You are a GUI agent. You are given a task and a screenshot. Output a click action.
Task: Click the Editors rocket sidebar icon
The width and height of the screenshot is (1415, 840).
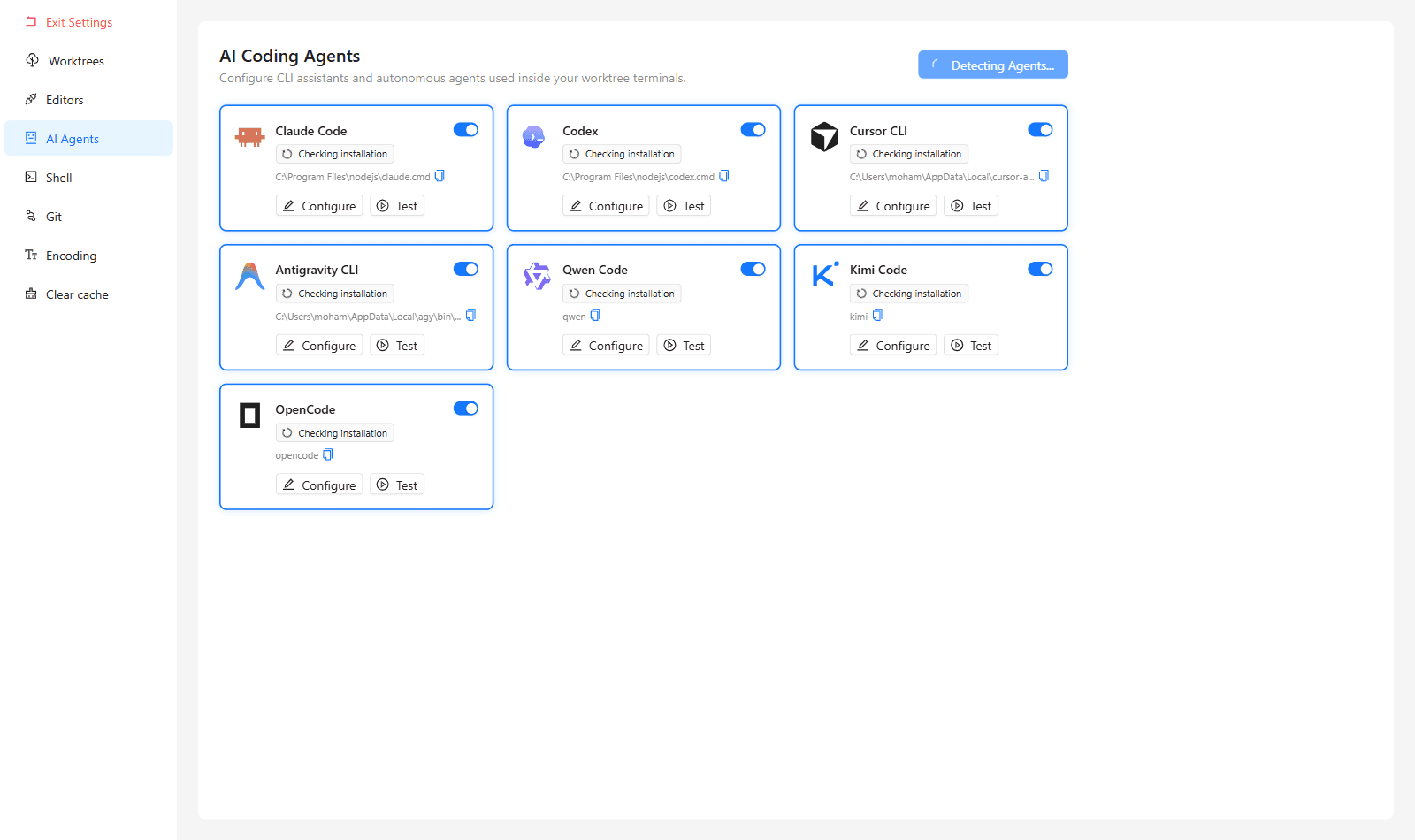31,99
